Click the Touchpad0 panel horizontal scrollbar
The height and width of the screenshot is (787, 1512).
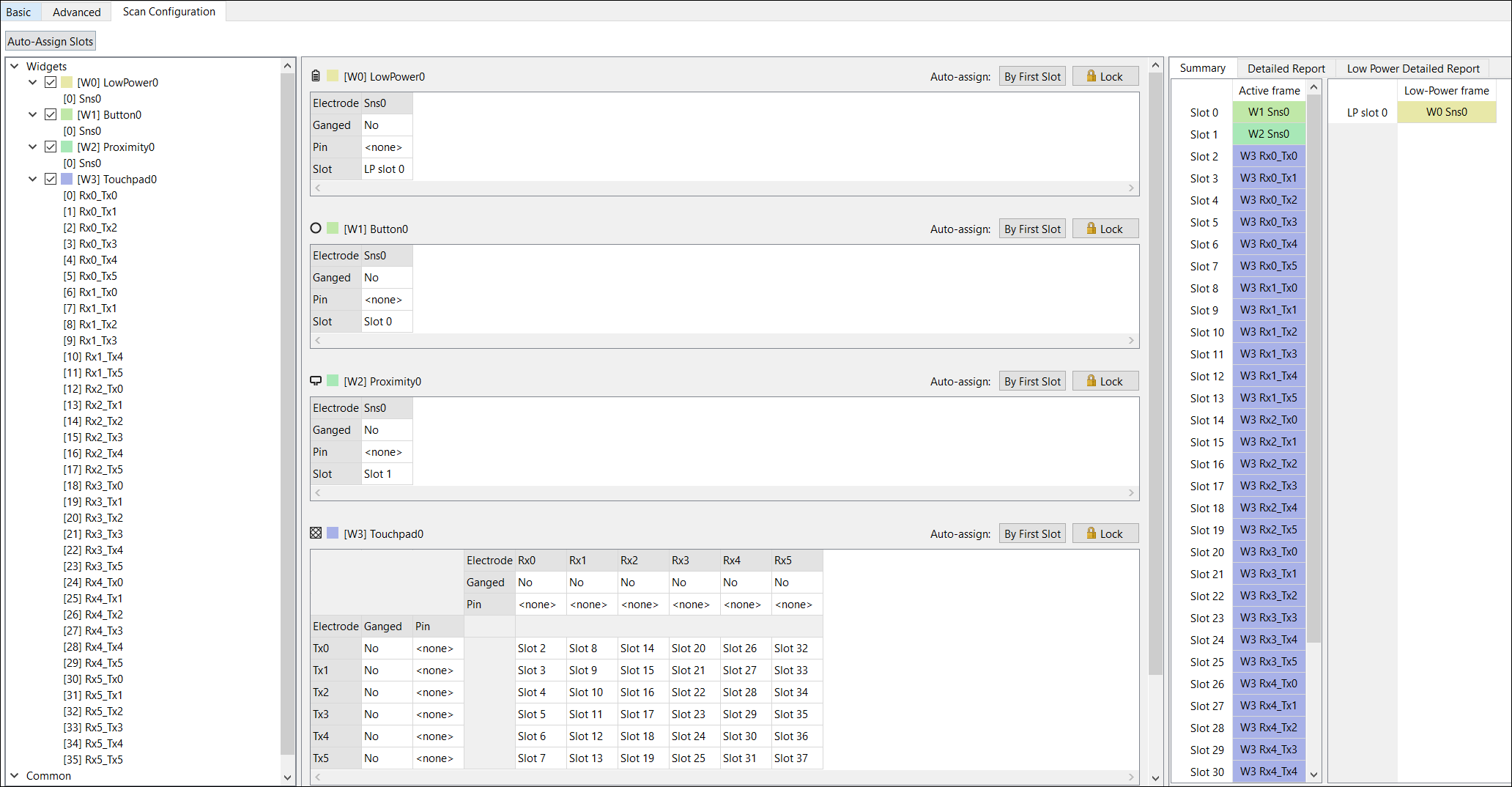(x=724, y=777)
